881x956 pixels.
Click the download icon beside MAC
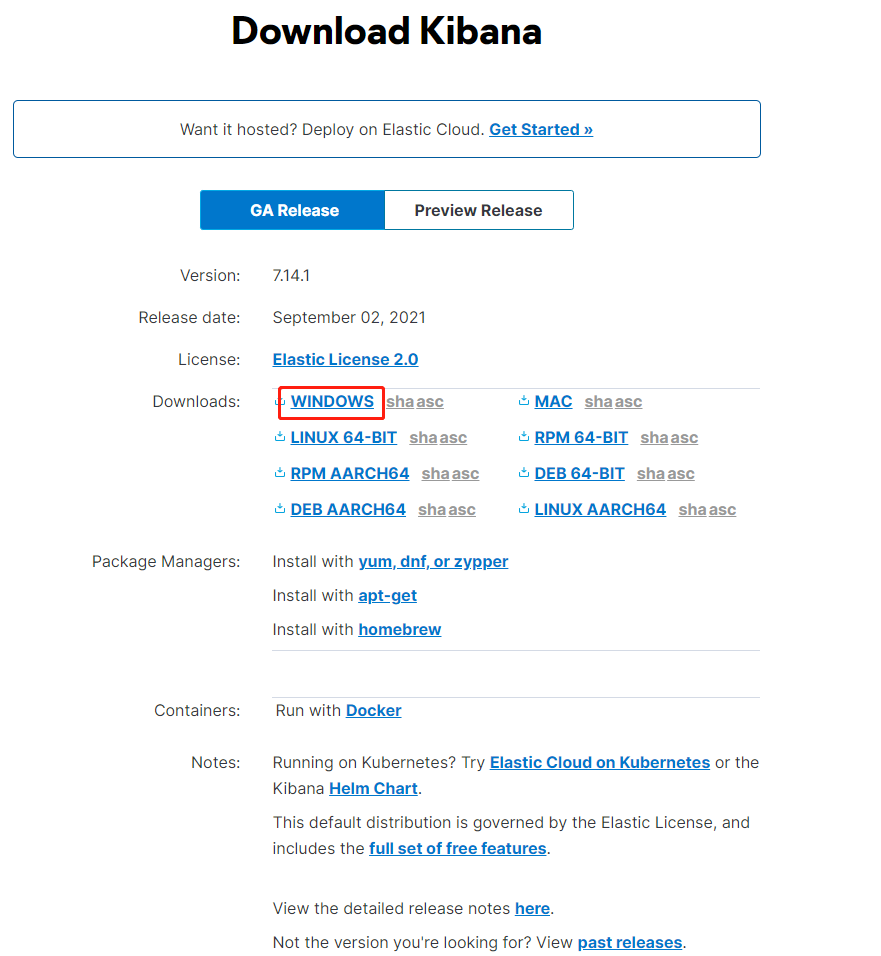click(x=524, y=402)
